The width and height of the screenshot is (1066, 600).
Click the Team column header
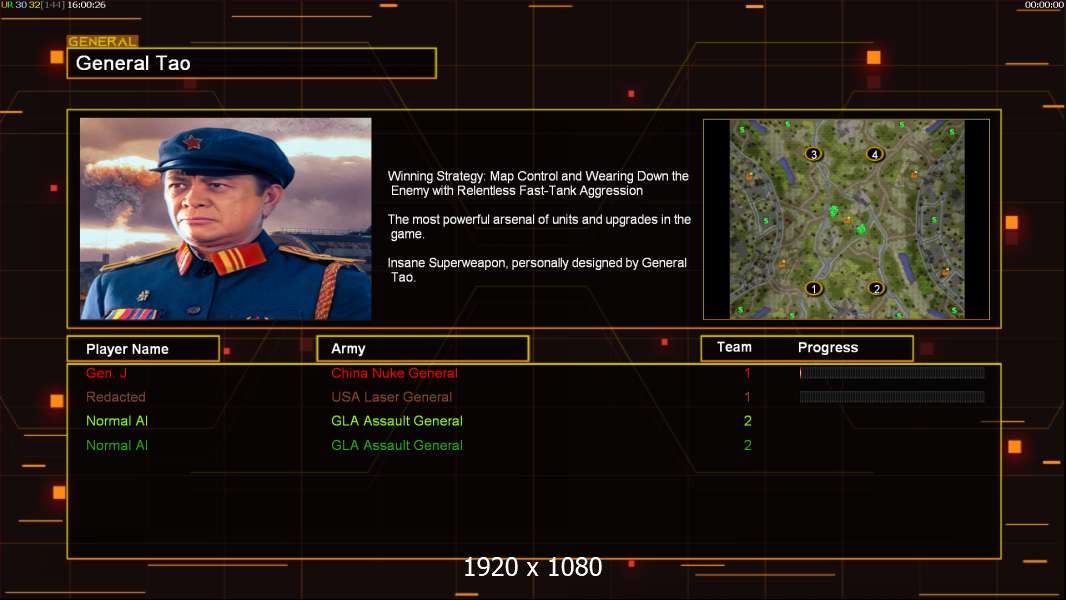(734, 347)
